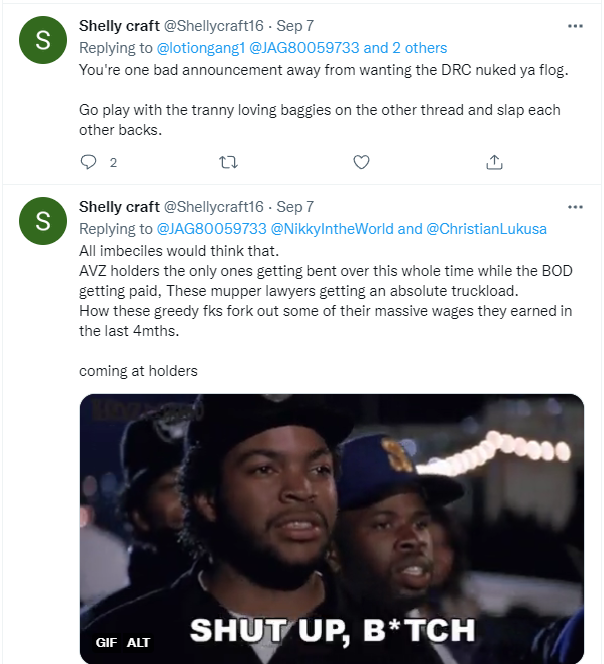
Task: Click the GIF badge on the media
Action: pyautogui.click(x=106, y=642)
